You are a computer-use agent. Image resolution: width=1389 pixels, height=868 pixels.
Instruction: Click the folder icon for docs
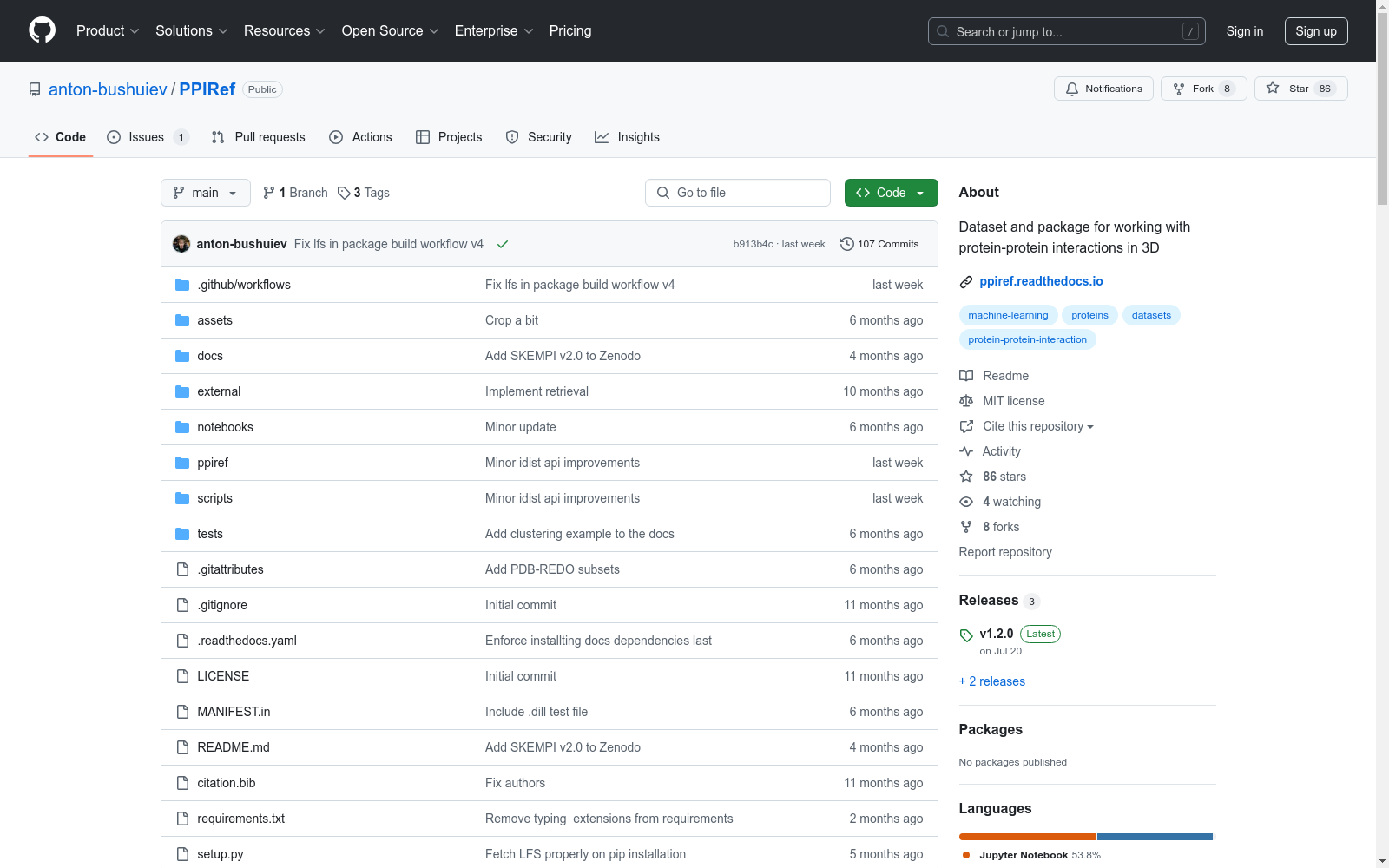point(182,356)
